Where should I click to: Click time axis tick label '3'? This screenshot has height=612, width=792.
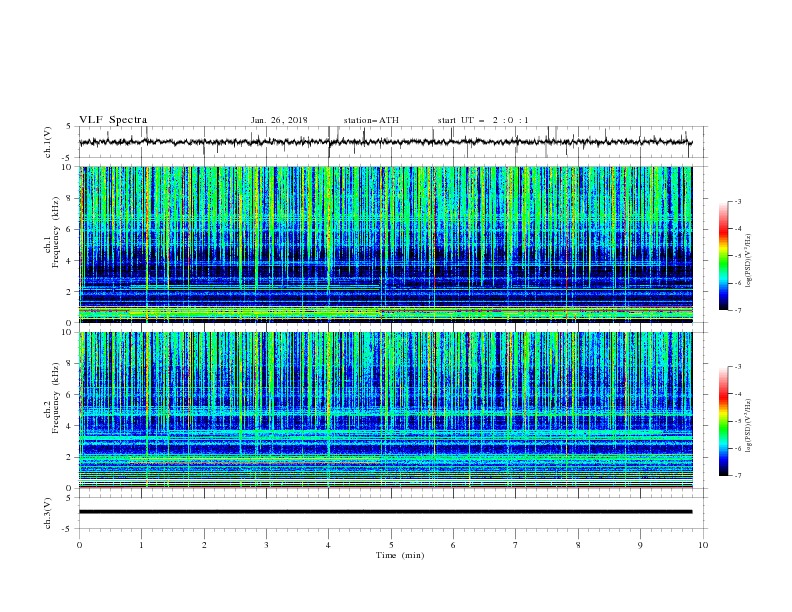(266, 545)
